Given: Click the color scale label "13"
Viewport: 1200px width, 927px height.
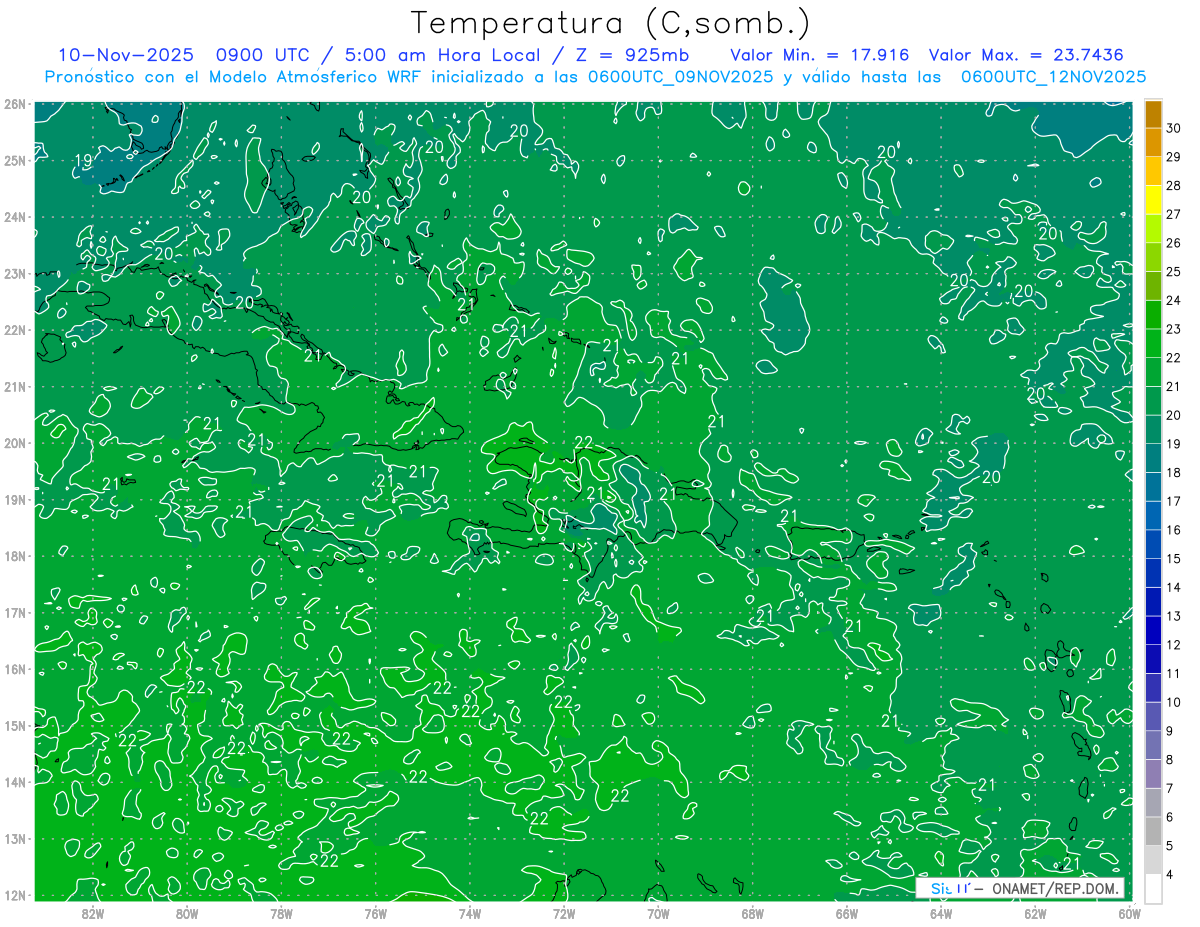Looking at the screenshot, I should (x=1173, y=616).
